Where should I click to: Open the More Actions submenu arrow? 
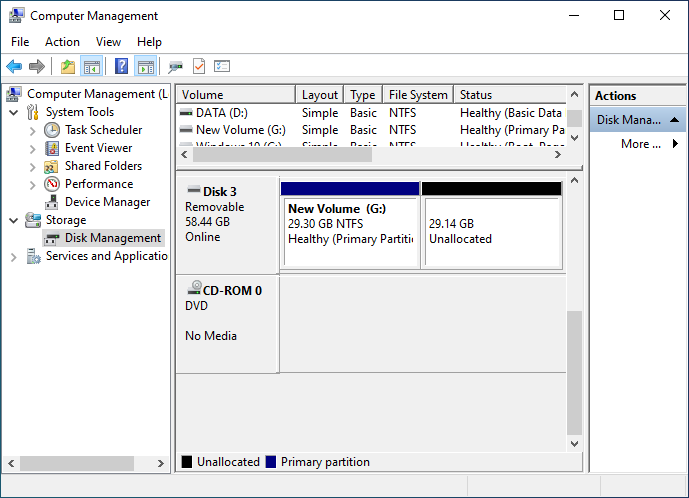tap(675, 144)
